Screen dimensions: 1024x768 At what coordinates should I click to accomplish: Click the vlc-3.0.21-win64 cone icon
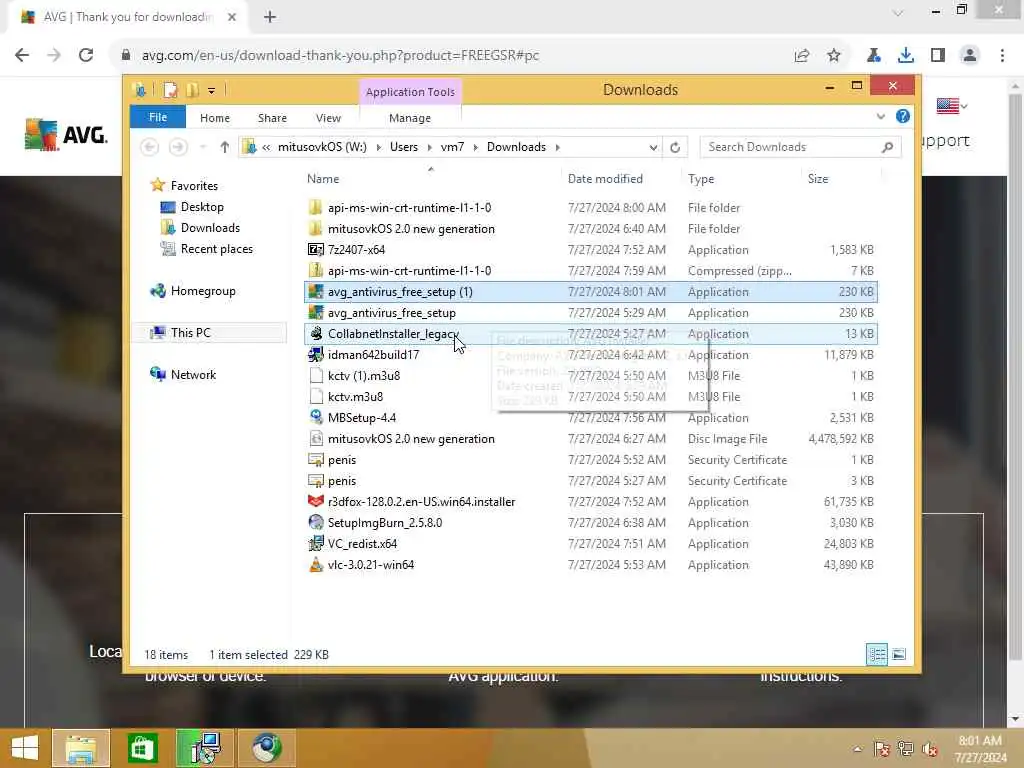coord(315,564)
